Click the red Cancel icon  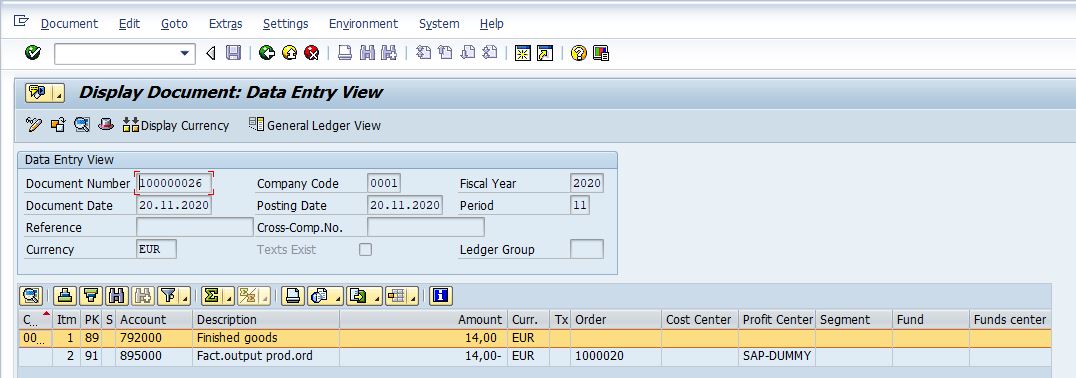tap(312, 53)
